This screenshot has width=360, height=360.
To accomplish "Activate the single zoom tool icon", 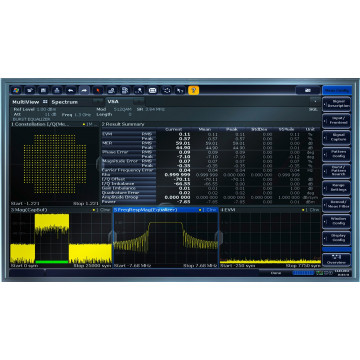I will point(111,90).
